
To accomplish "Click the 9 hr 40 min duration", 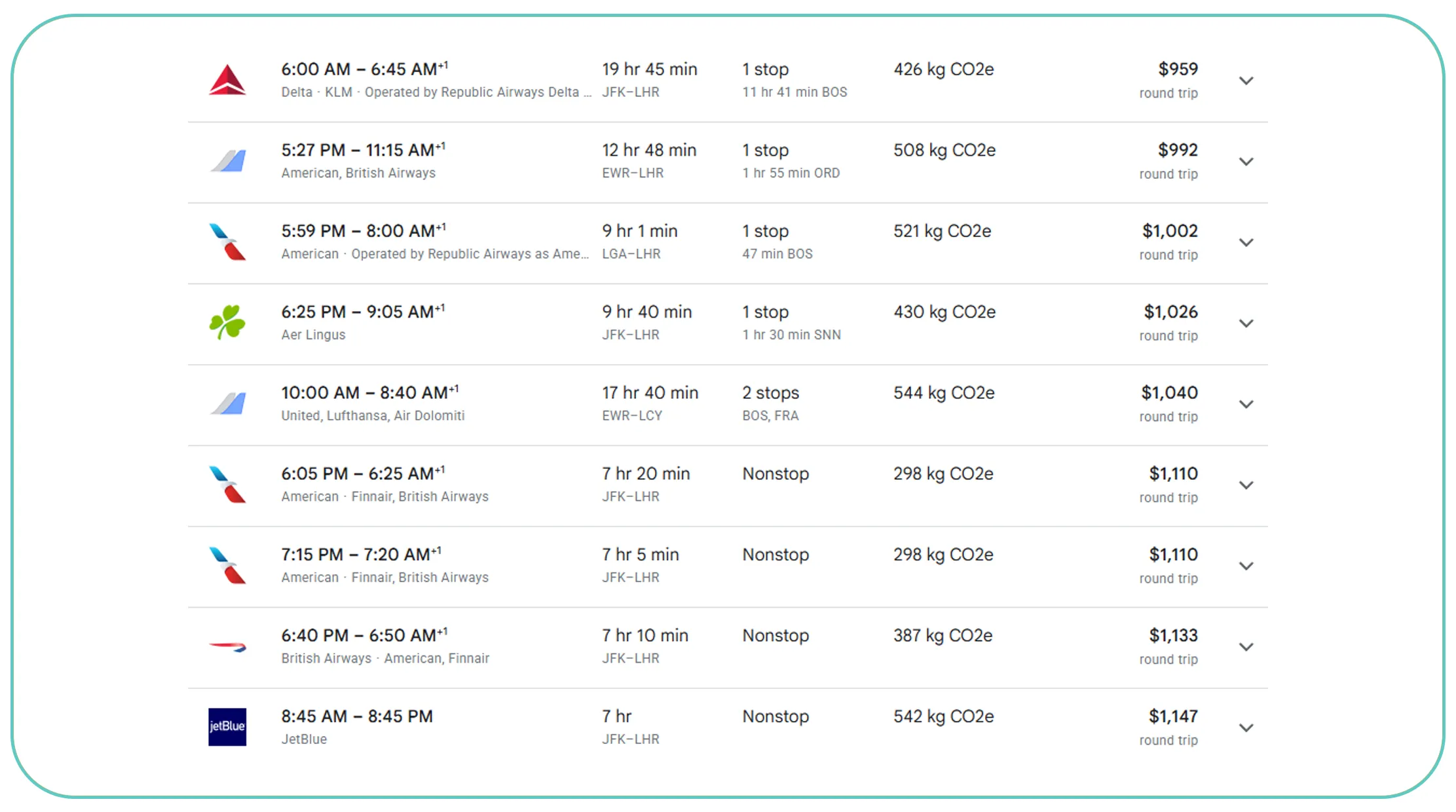I will (647, 312).
